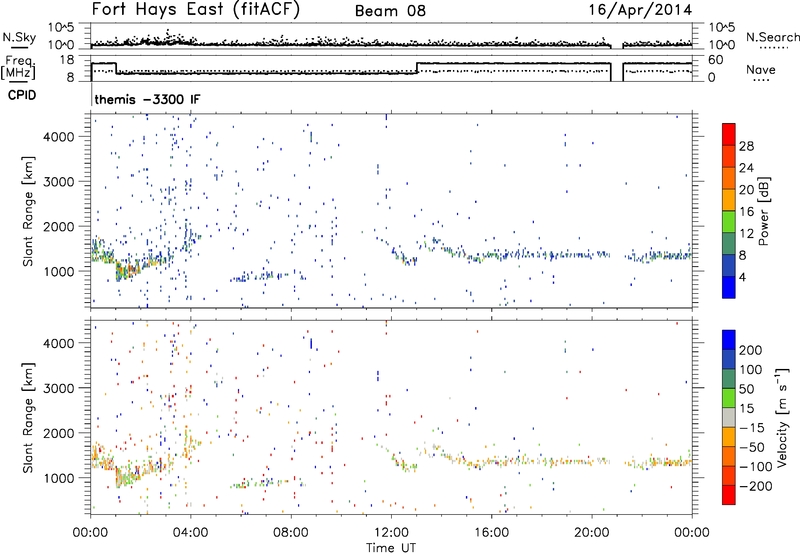
Task: Click the "N.Sky" legend label
Action: 19,37
